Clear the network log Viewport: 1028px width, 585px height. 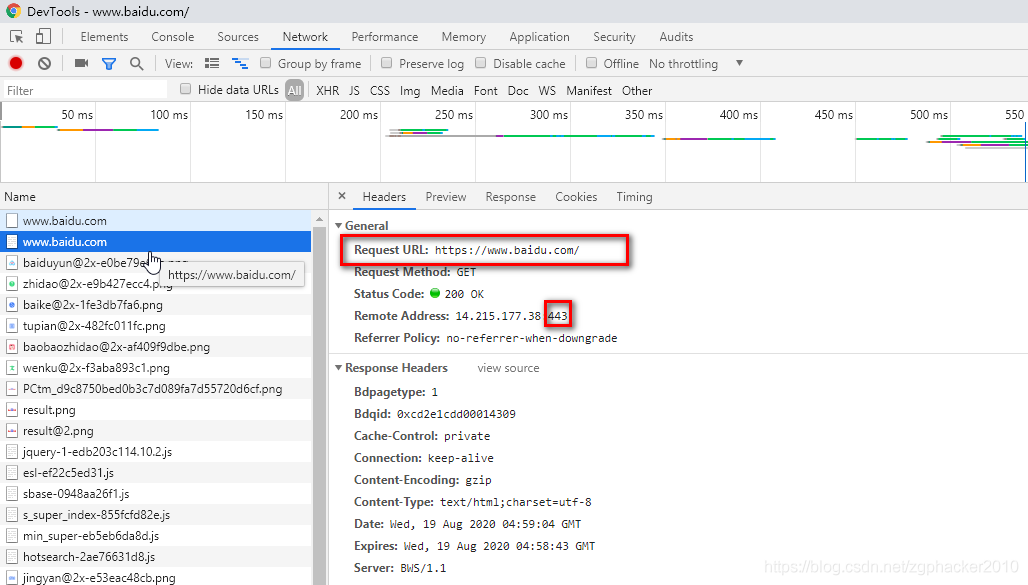point(44,64)
